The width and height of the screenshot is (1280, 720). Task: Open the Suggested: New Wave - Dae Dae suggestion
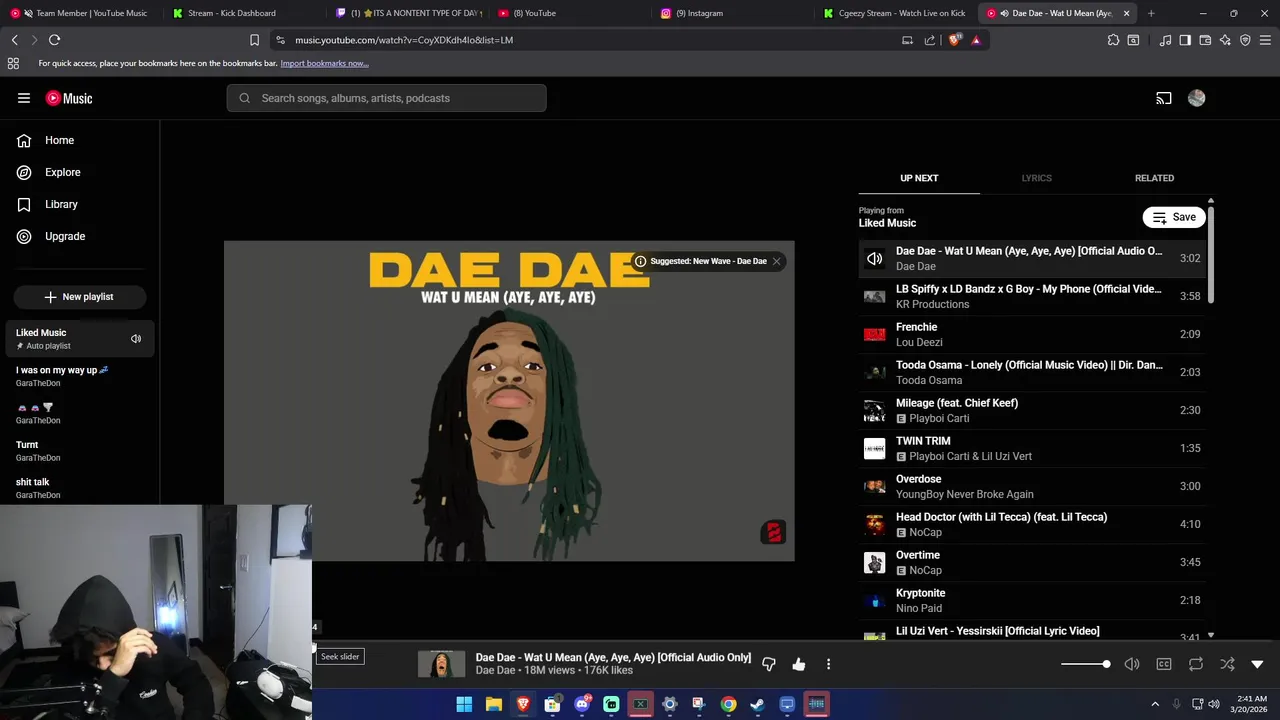(708, 261)
